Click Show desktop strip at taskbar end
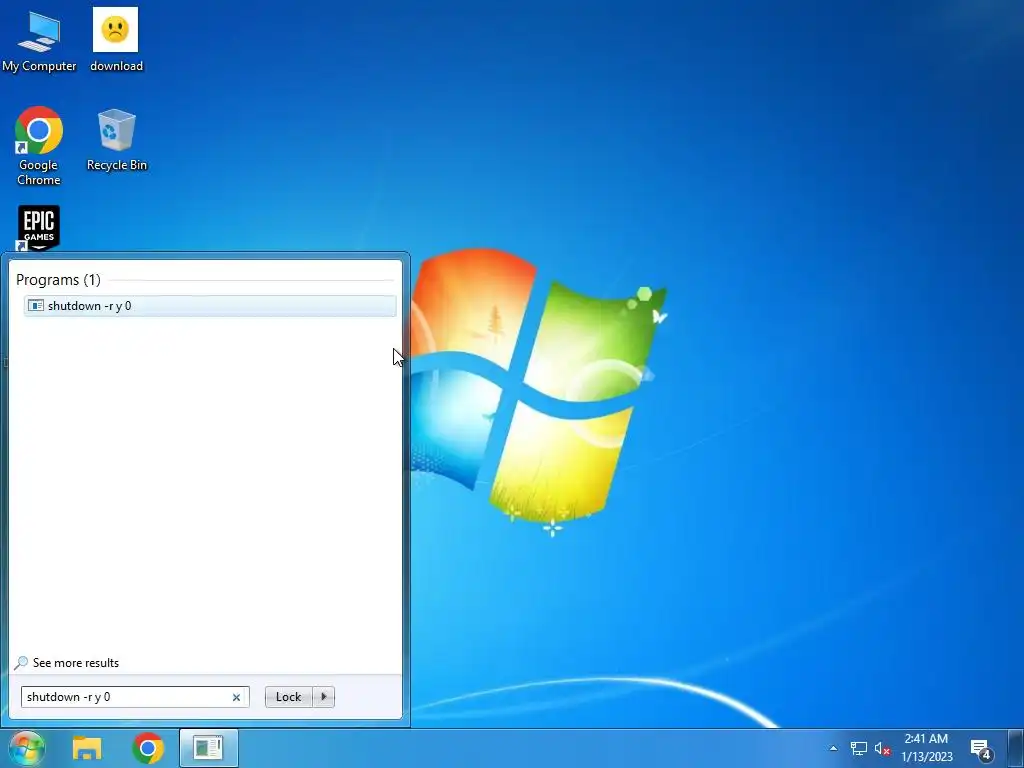Screen dimensions: 1024x768 [x=1016, y=748]
